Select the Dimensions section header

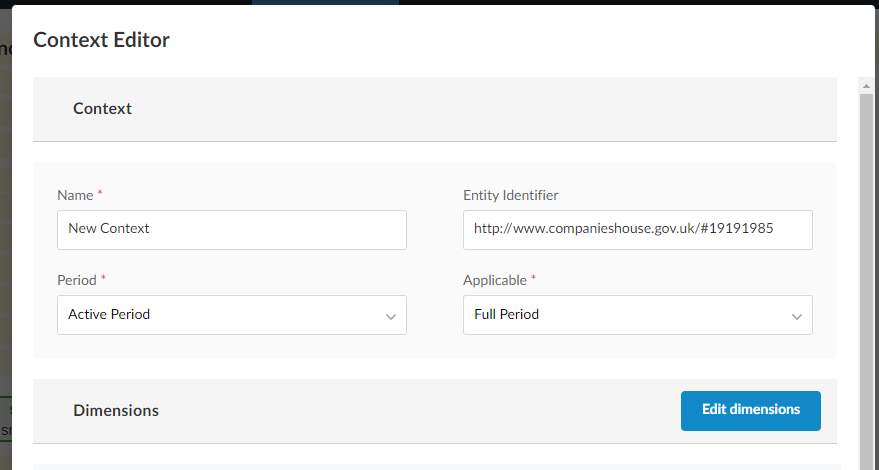(x=116, y=411)
